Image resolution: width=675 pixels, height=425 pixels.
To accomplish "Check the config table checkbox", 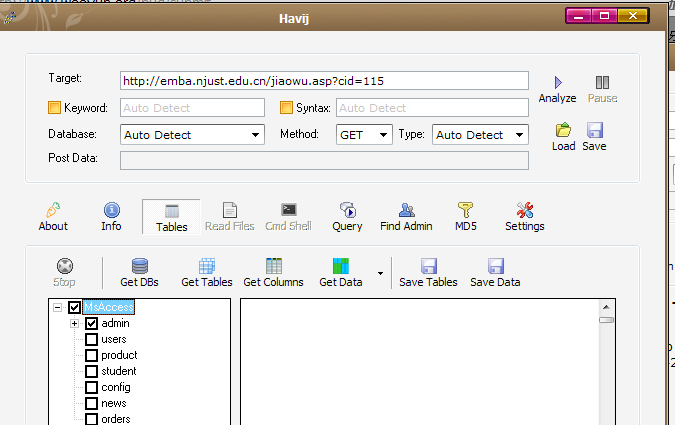I will (x=91, y=387).
